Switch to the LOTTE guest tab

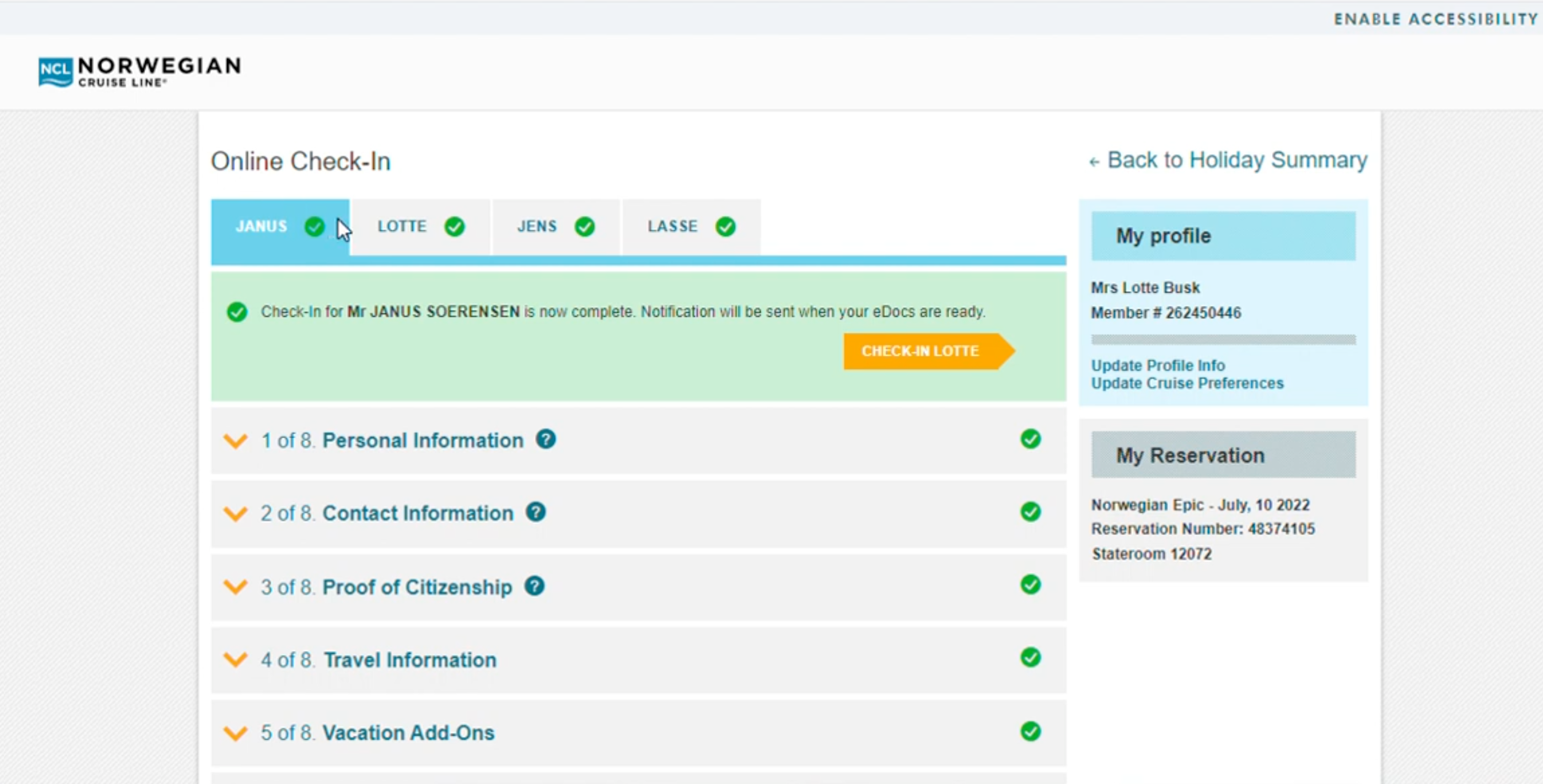pos(420,228)
